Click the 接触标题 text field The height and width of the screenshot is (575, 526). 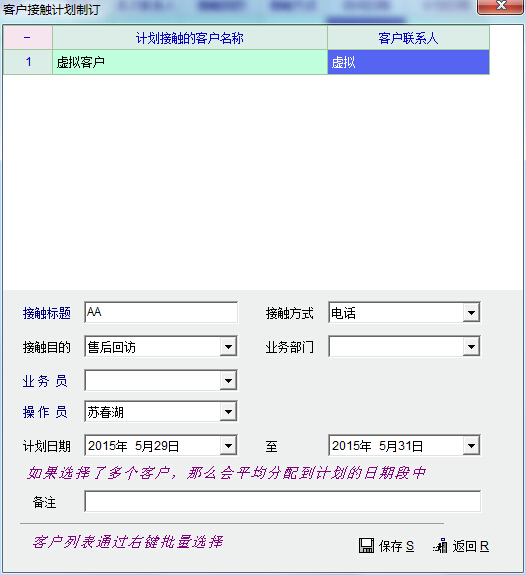tap(161, 312)
